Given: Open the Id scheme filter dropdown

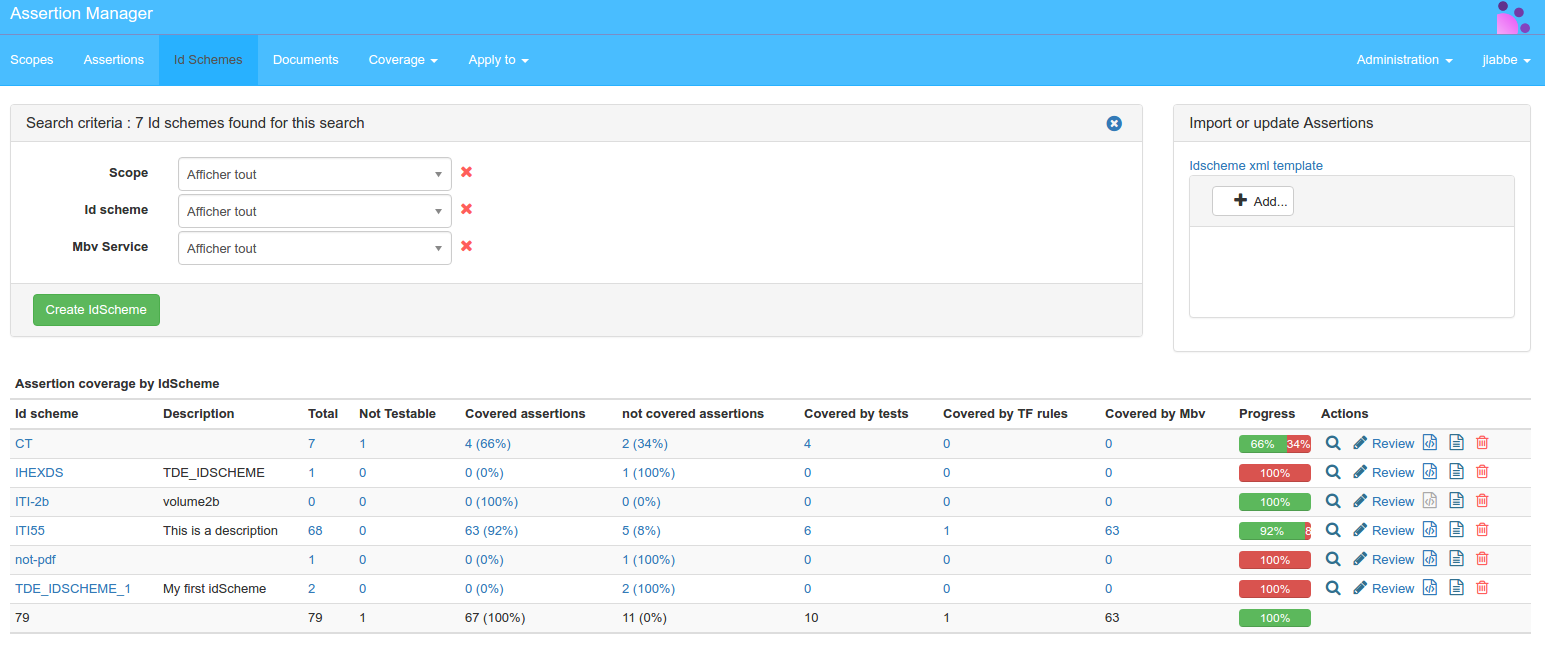Looking at the screenshot, I should pos(314,211).
